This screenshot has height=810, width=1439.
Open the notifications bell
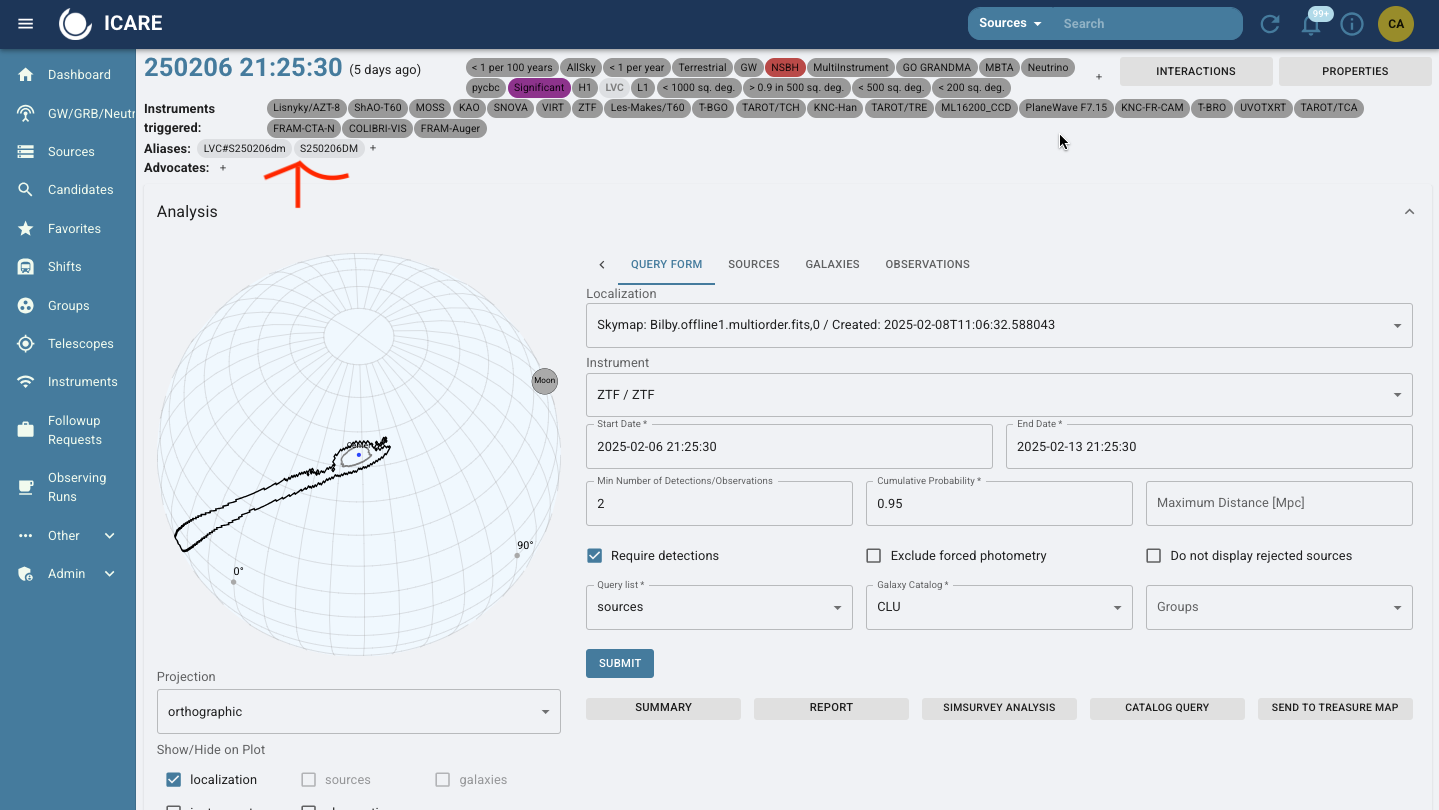point(1310,25)
